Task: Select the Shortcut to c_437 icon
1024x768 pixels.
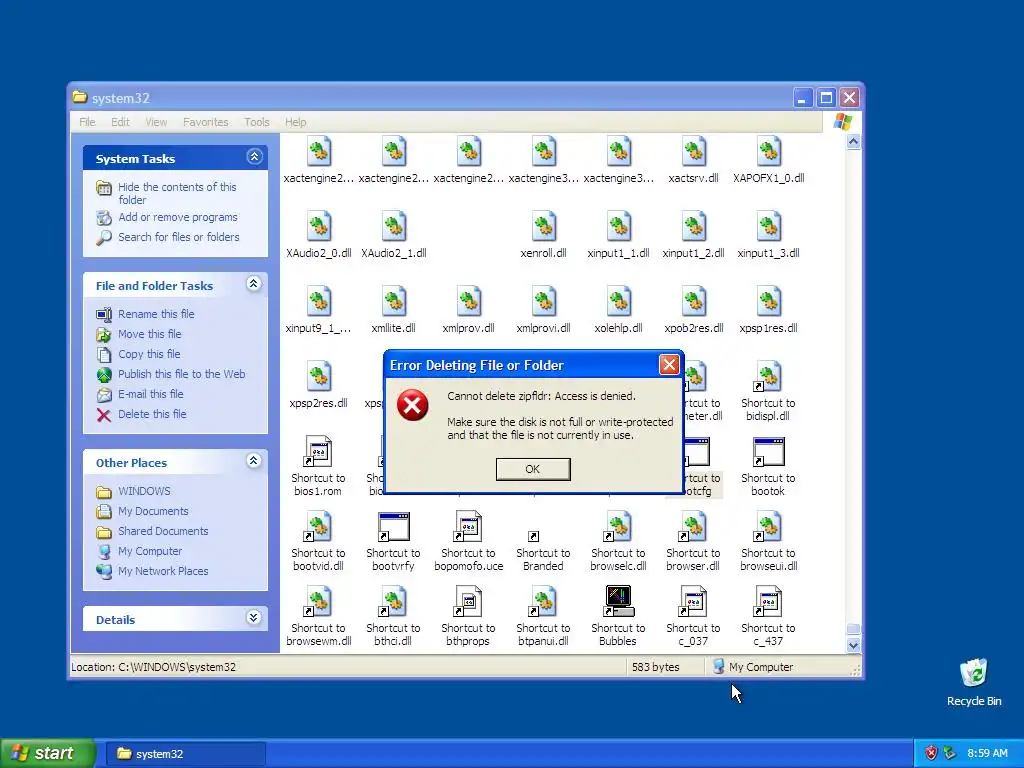Action: pyautogui.click(x=769, y=601)
